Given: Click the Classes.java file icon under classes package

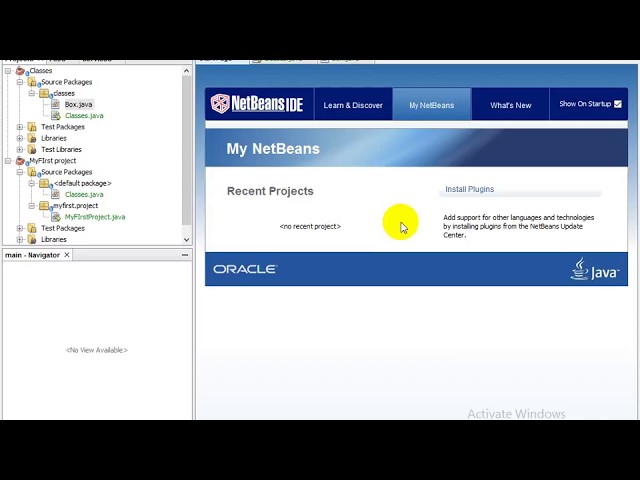Looking at the screenshot, I should (x=56, y=116).
